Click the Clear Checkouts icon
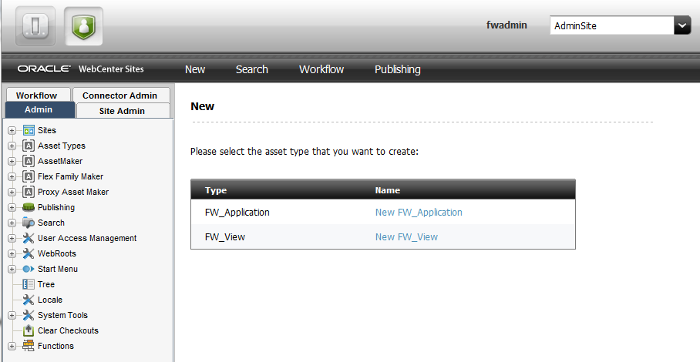700x362 pixels. pyautogui.click(x=29, y=331)
